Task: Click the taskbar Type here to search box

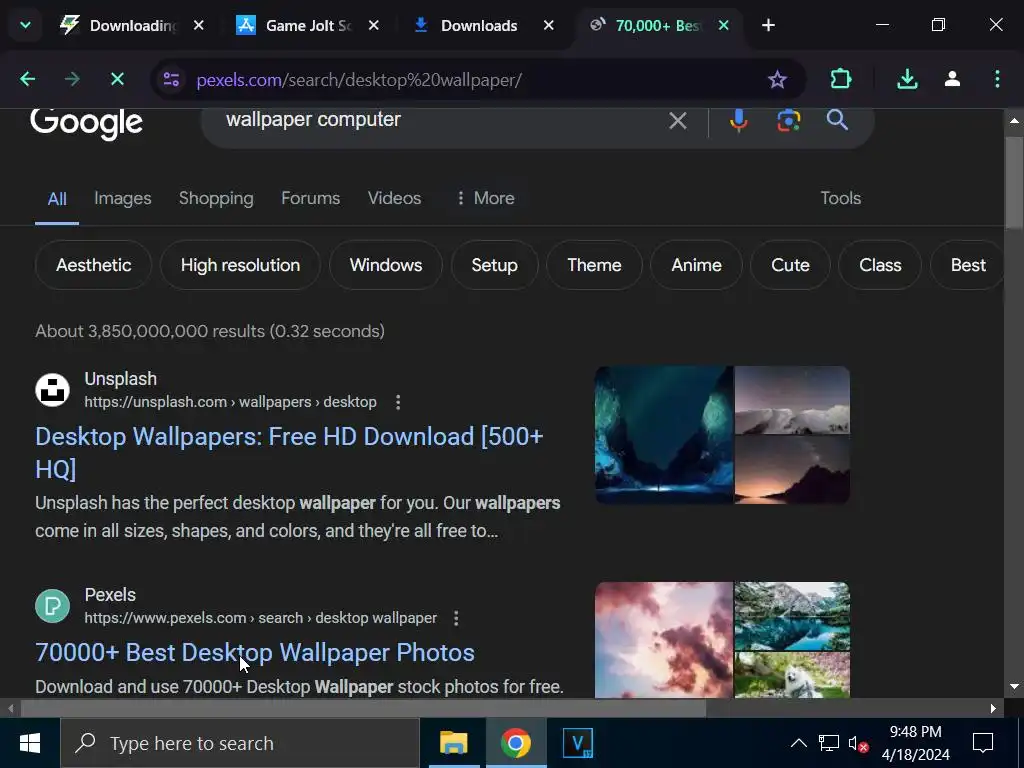Action: (x=240, y=743)
